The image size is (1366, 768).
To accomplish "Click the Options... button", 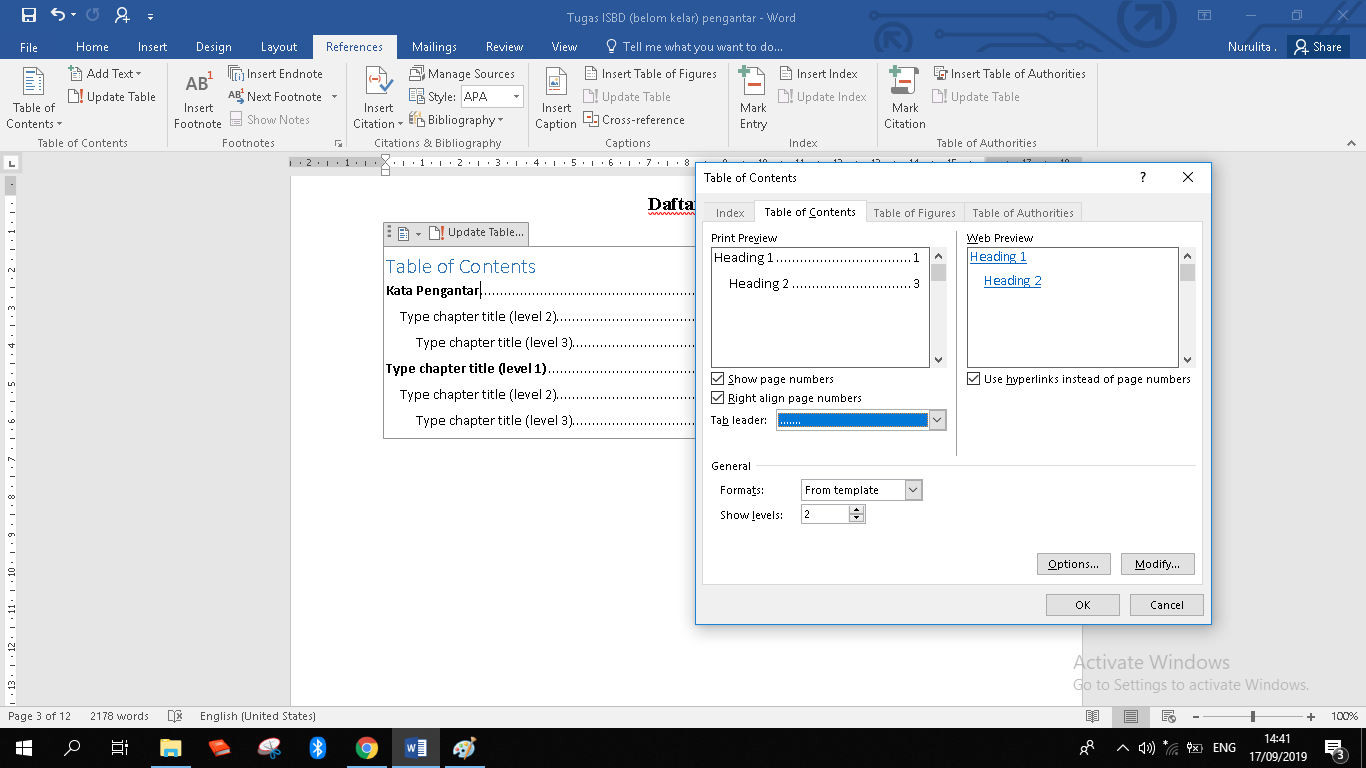I will coord(1073,564).
